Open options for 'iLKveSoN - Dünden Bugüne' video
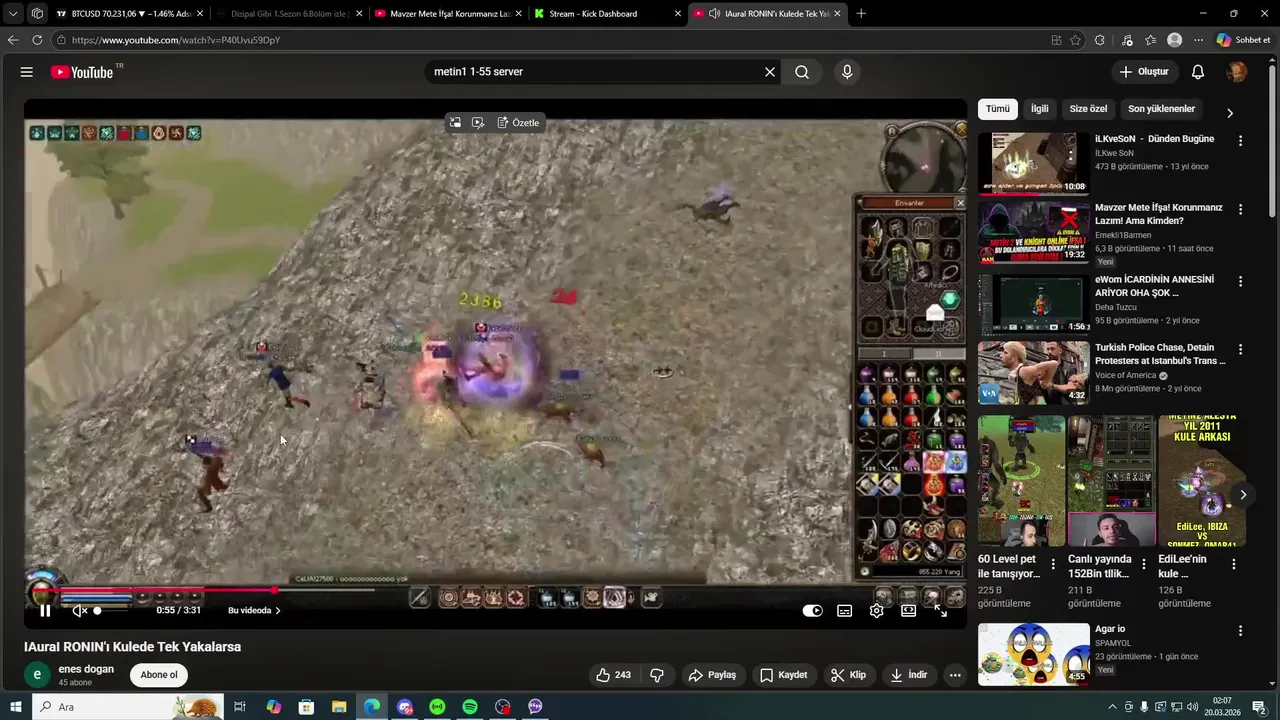Image resolution: width=1280 pixels, height=720 pixels. 1241,141
